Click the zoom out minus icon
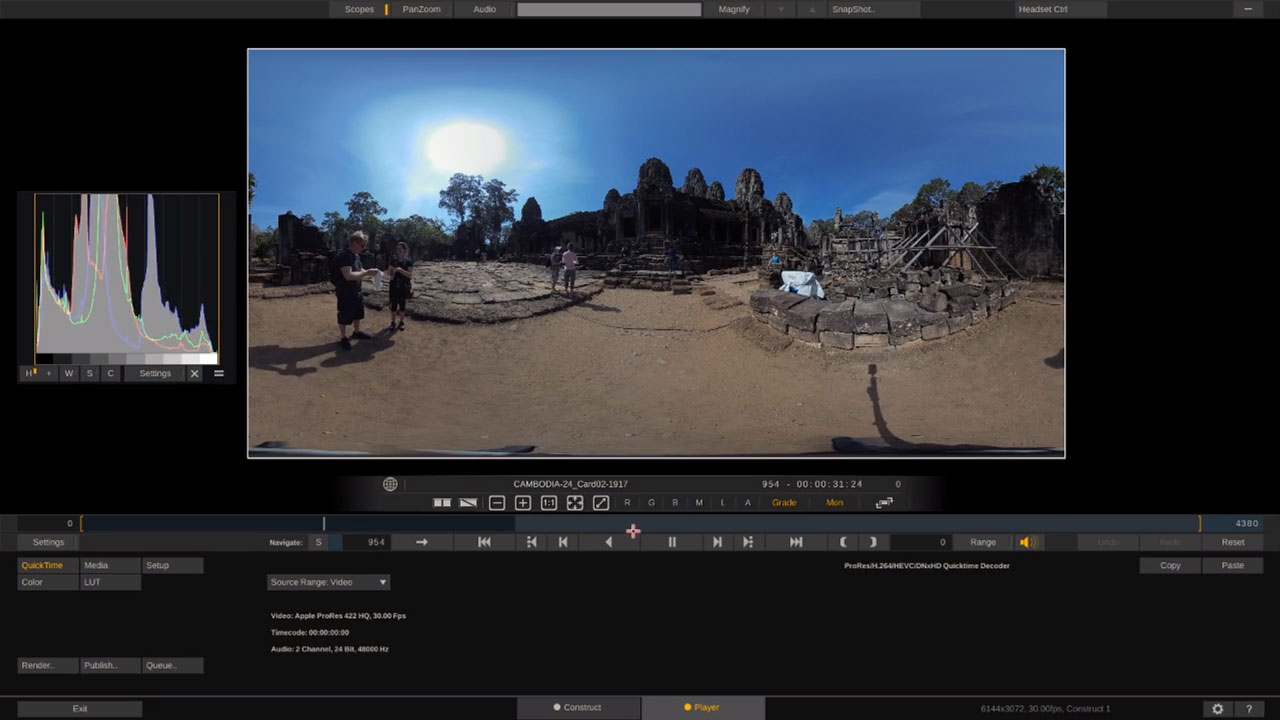The image size is (1280, 720). click(497, 503)
